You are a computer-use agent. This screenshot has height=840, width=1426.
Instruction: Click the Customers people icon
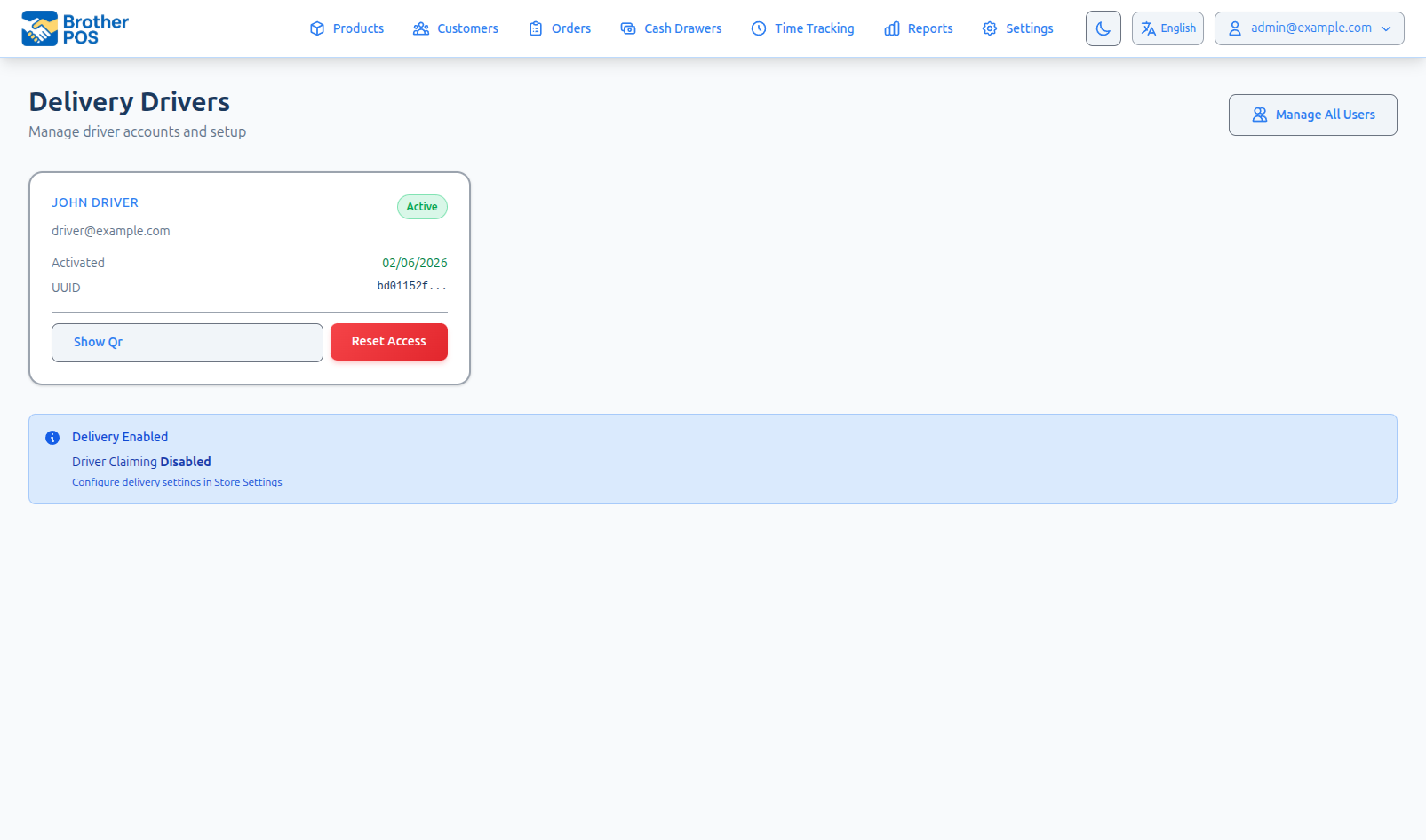tap(421, 28)
